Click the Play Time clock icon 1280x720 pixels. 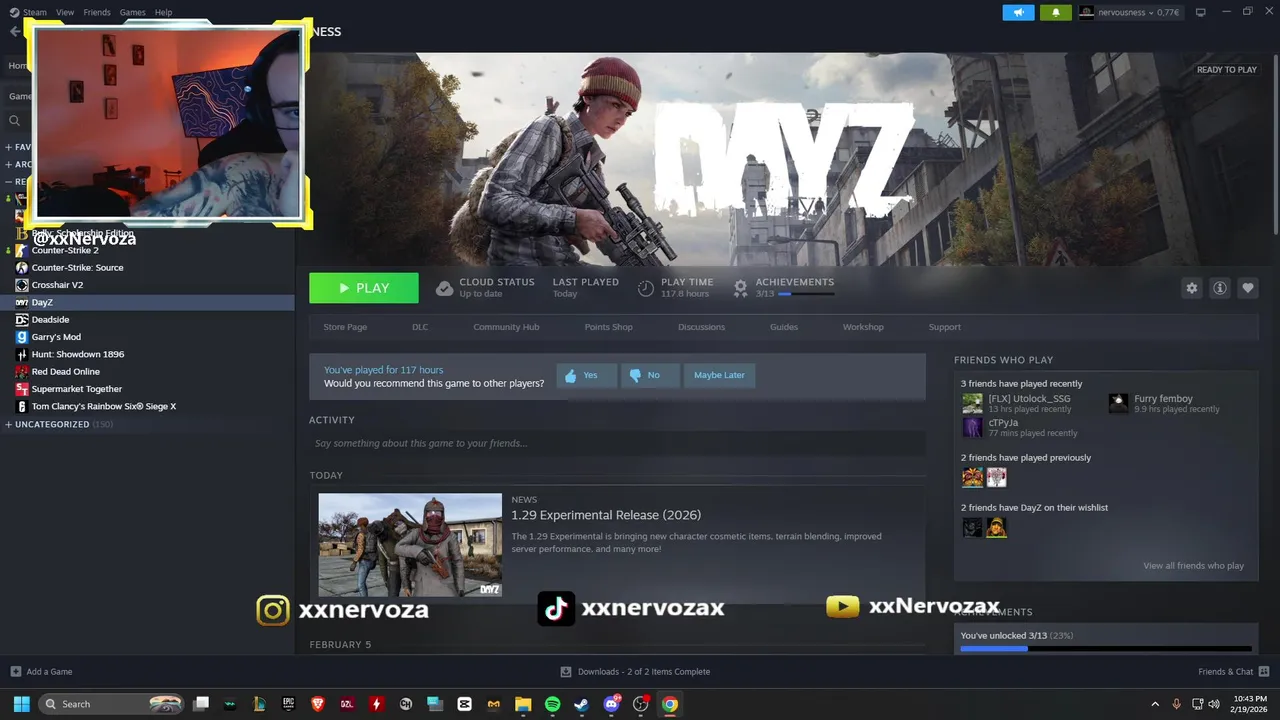click(646, 289)
